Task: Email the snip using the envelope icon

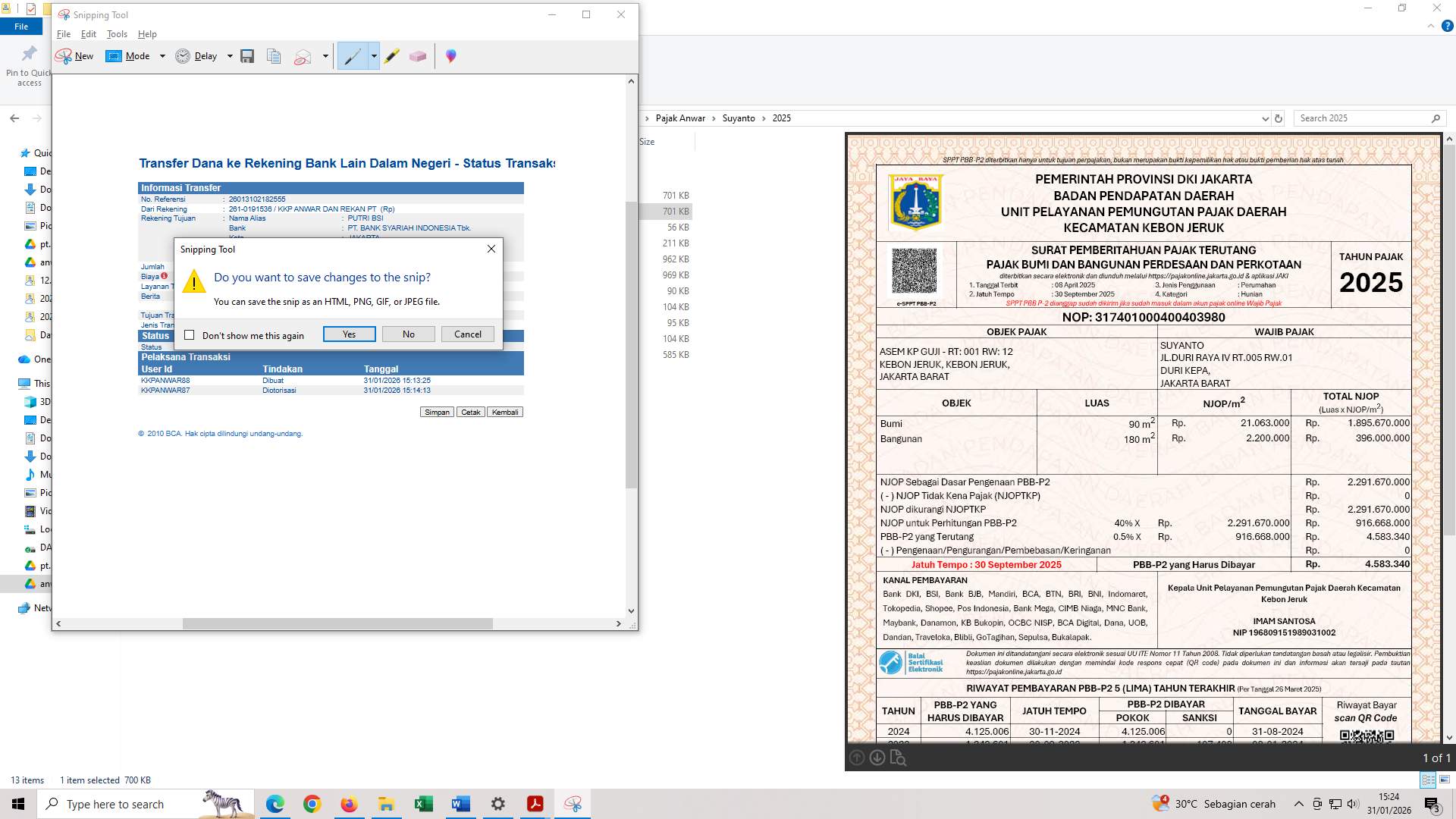Action: tap(303, 55)
